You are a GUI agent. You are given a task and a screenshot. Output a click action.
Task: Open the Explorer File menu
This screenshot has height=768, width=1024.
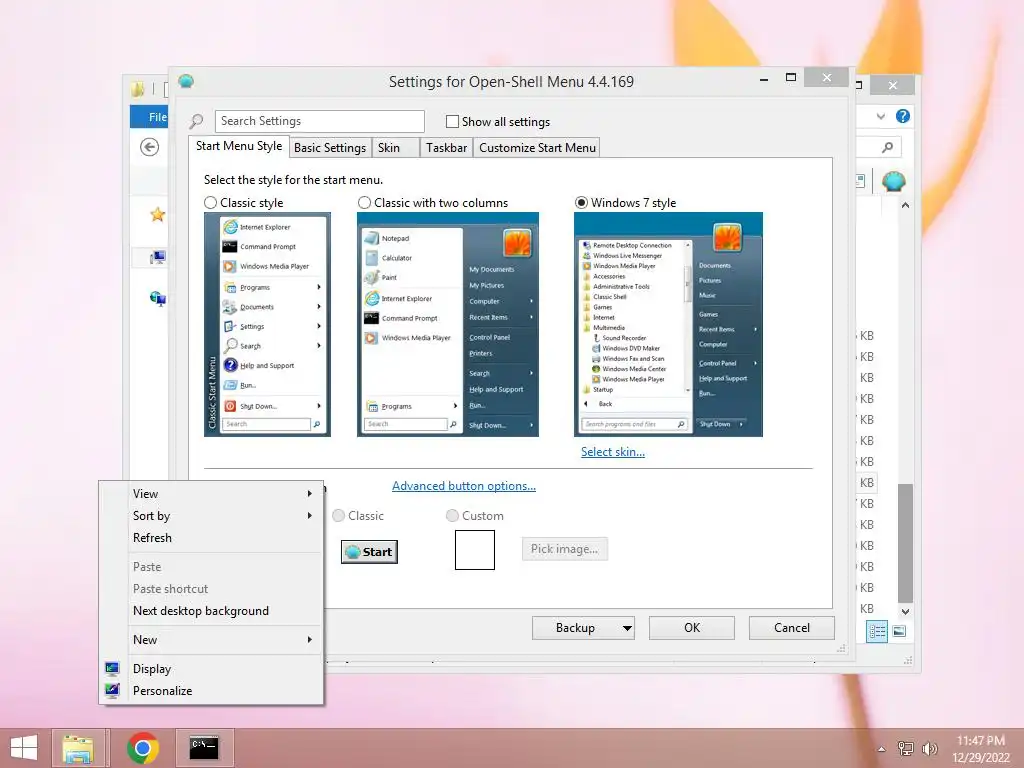coord(150,116)
